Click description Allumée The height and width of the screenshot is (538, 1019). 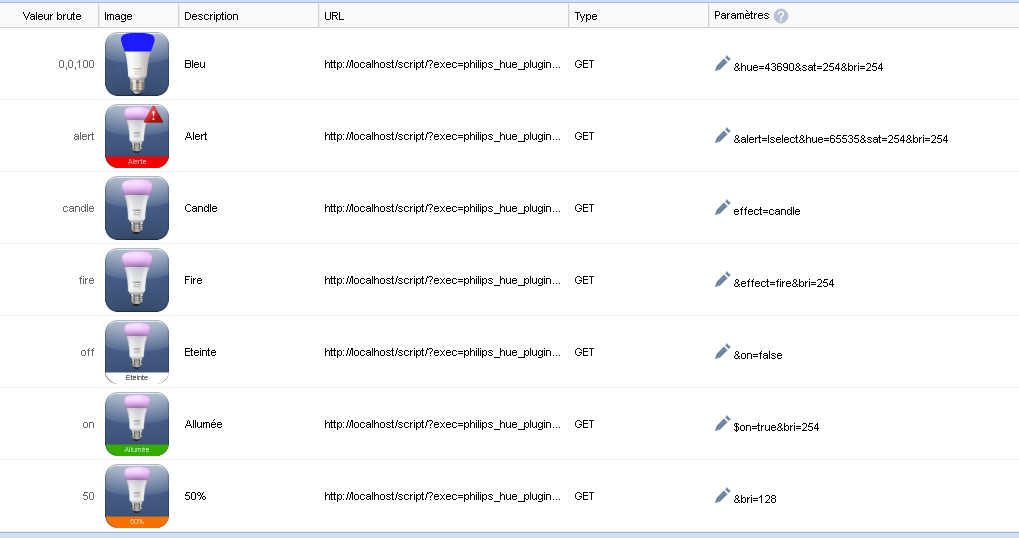pos(203,424)
